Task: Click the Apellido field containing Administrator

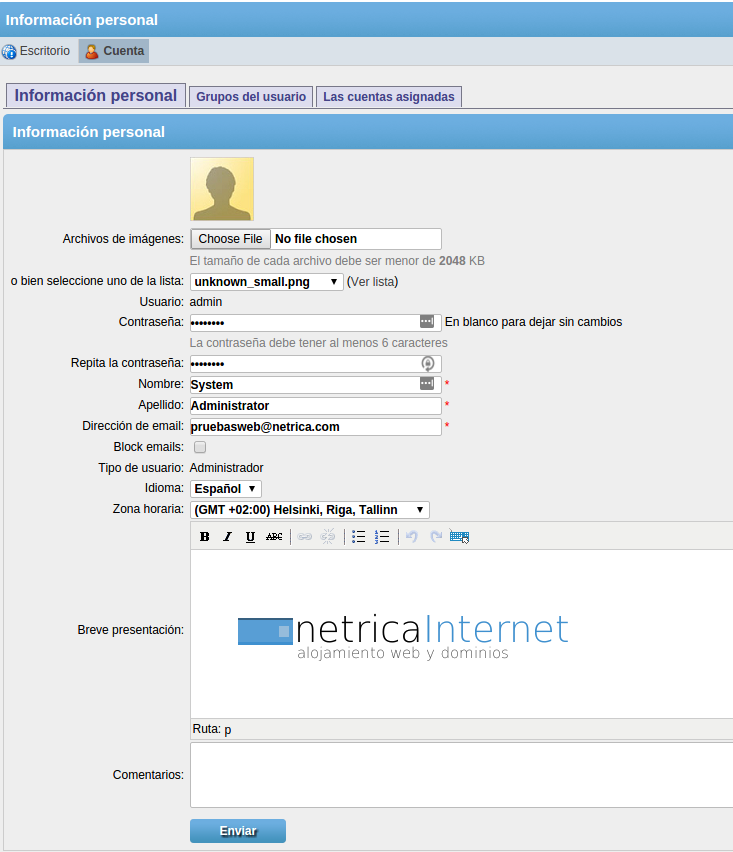Action: coord(315,406)
